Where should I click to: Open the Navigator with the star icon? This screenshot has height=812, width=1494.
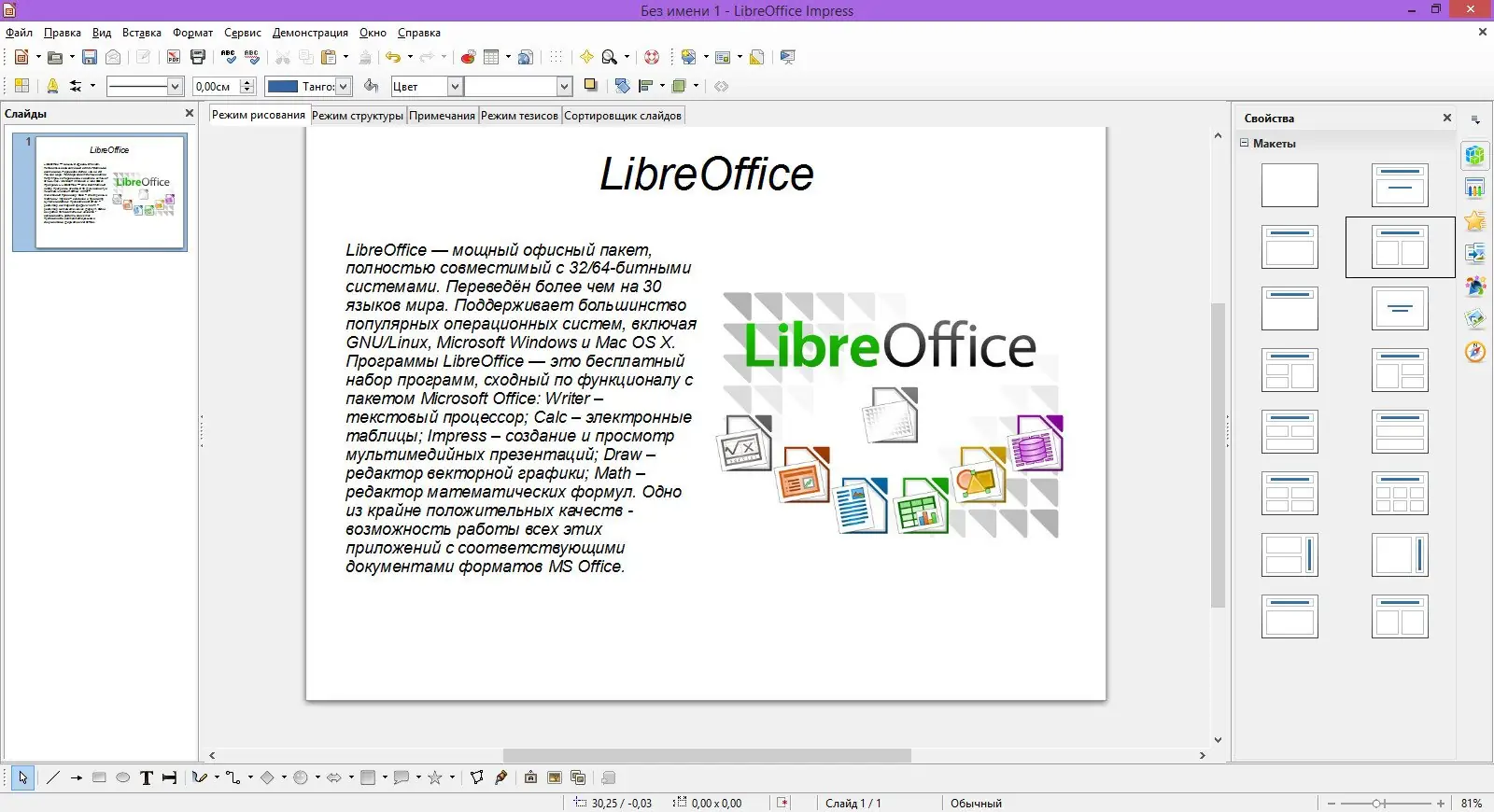(586, 57)
